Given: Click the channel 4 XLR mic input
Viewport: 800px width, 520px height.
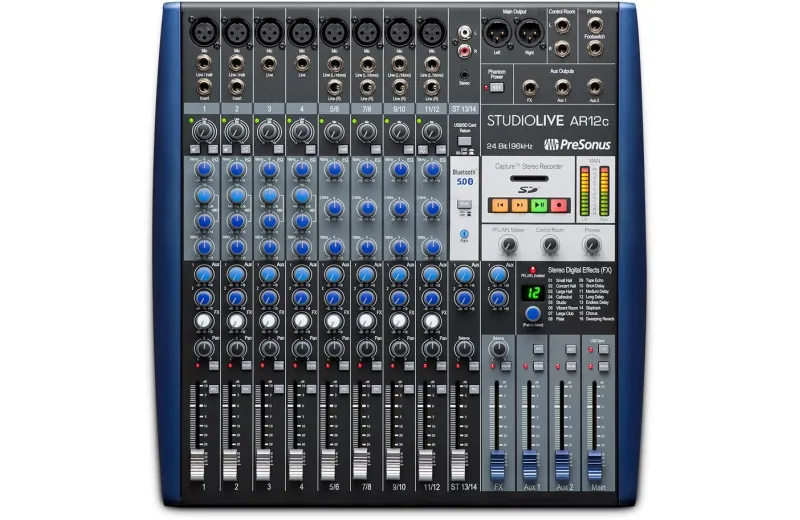Looking at the screenshot, I should [302, 32].
